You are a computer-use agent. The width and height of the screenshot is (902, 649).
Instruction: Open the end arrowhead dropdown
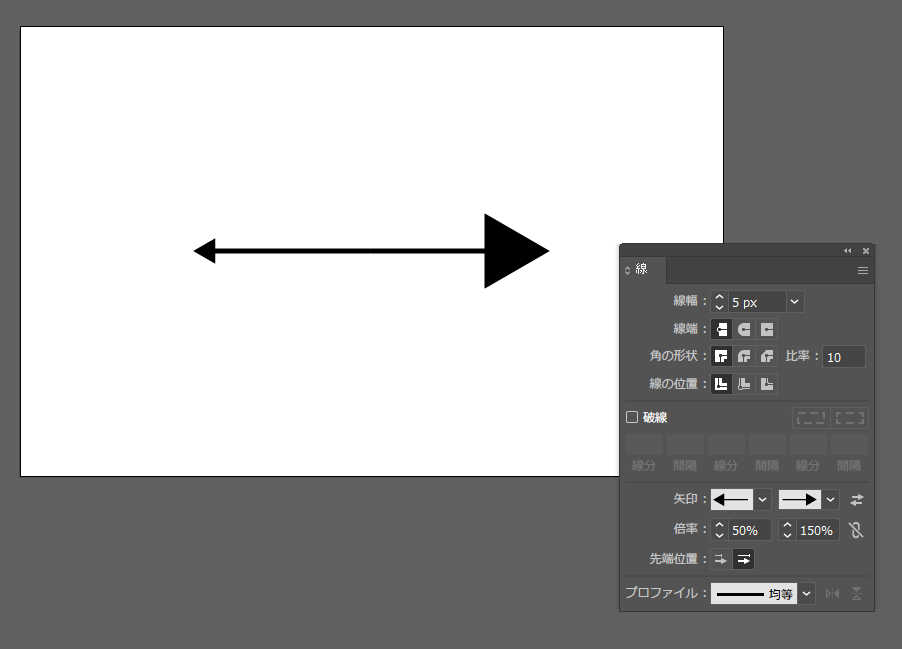[831, 500]
